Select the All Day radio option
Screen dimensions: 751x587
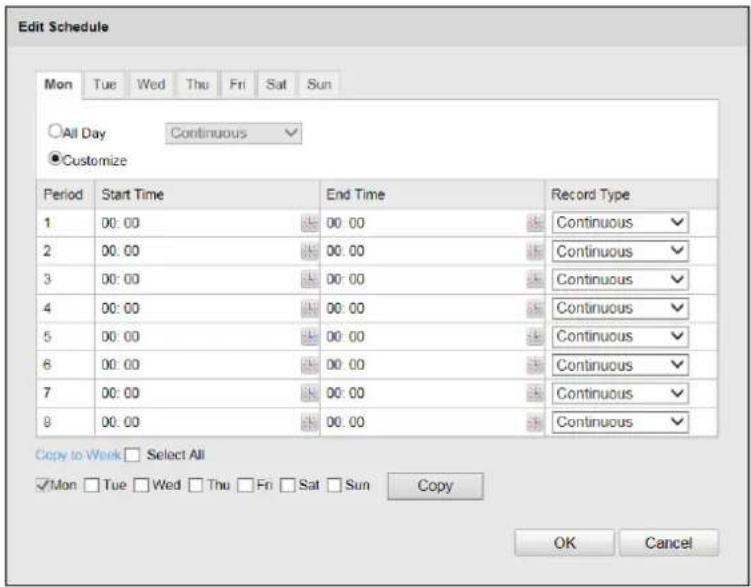click(x=56, y=131)
